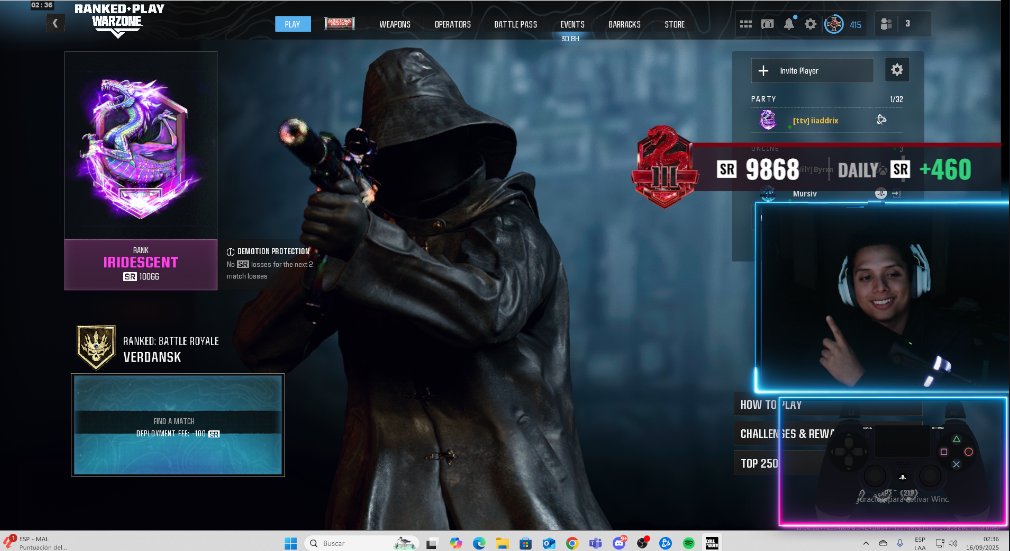Click the join arrow icon next to Mursiv
Image resolution: width=1010 pixels, height=551 pixels.
[896, 193]
